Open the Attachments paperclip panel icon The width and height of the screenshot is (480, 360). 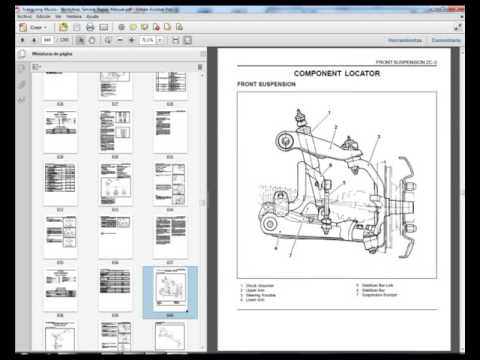click(x=22, y=84)
